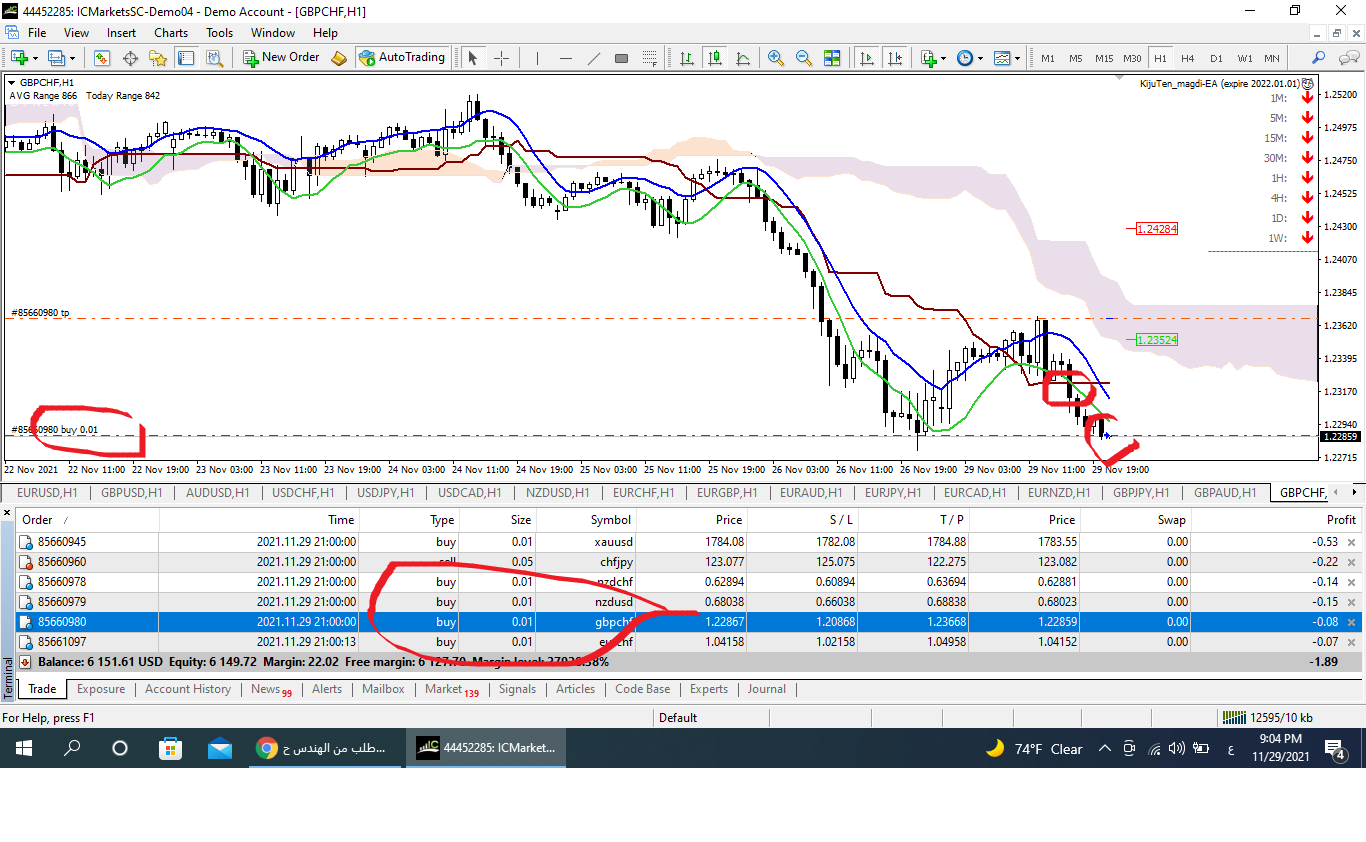Toggle chart Auto Scroll
Image resolution: width=1366 pixels, height=842 pixels.
point(866,58)
